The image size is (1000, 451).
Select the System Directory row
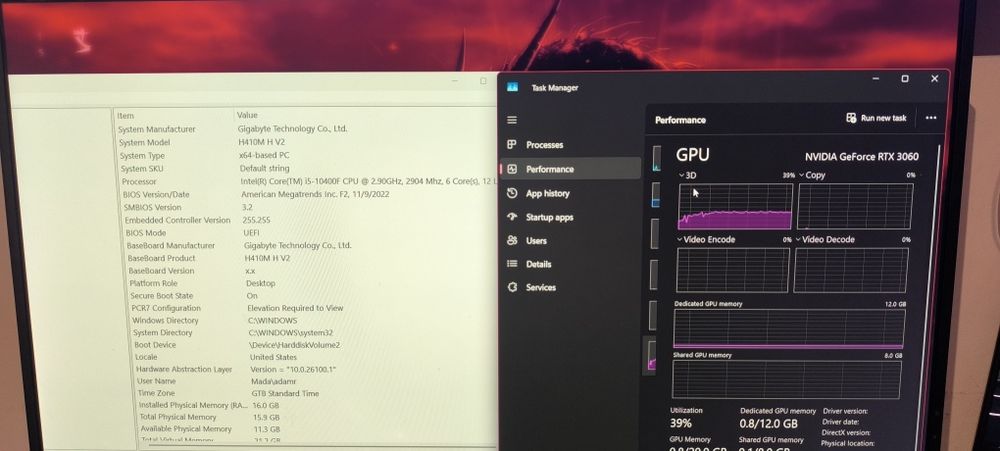(314, 332)
